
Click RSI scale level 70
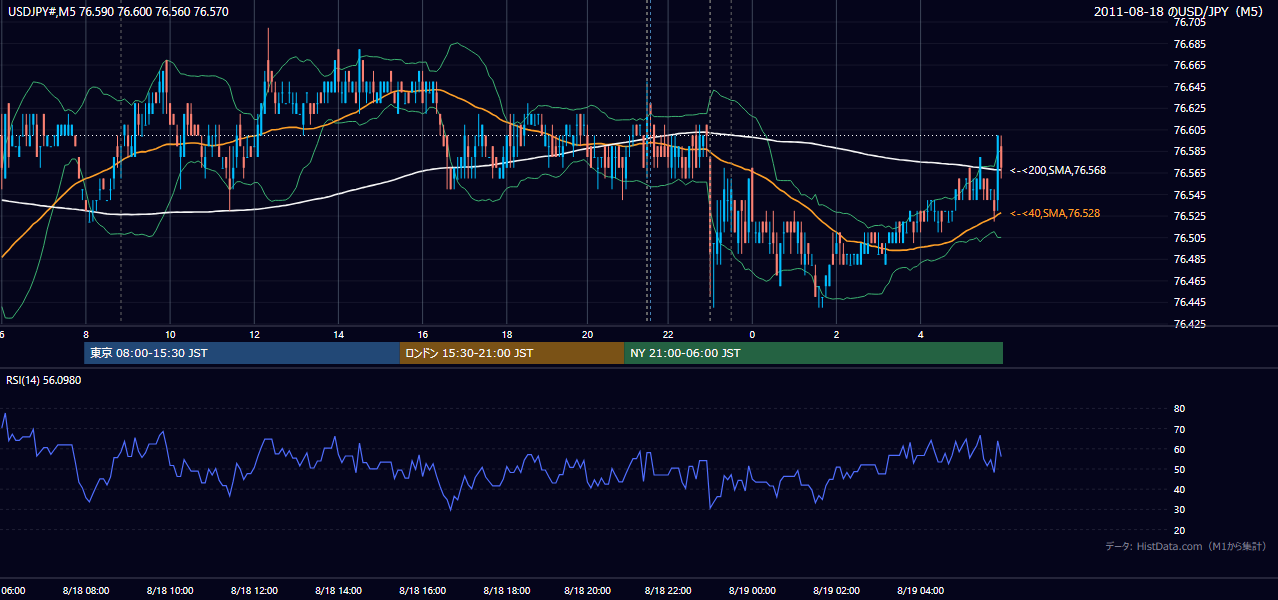coord(1179,430)
